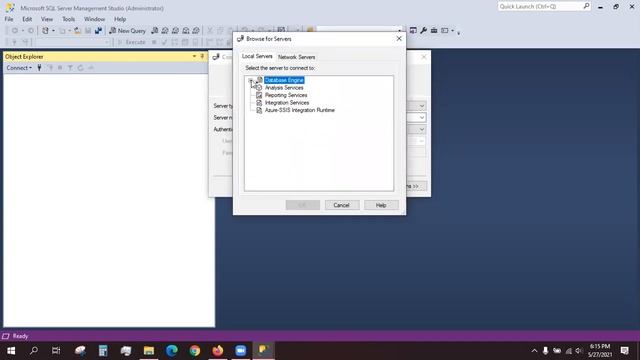Select Analysis Services in server list
The image size is (640, 360).
tap(284, 88)
